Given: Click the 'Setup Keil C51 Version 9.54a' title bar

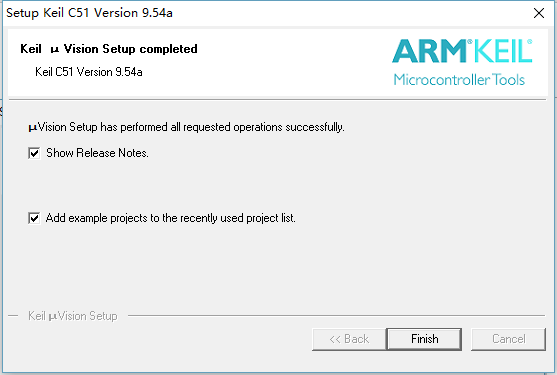Looking at the screenshot, I should pyautogui.click(x=90, y=13).
